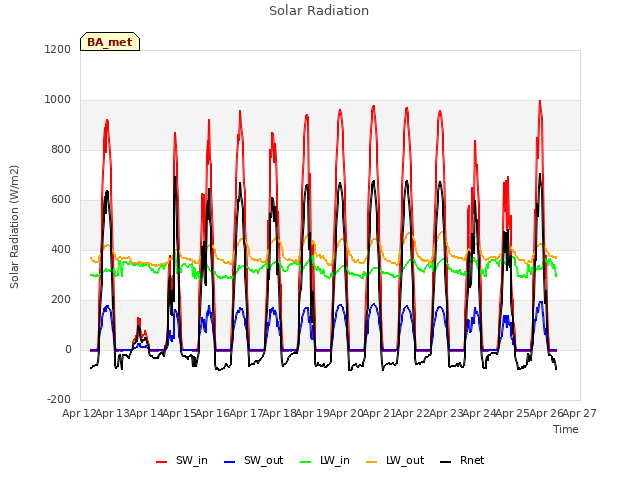
Task: Toggle LW_out legend entry
Action: (395, 461)
